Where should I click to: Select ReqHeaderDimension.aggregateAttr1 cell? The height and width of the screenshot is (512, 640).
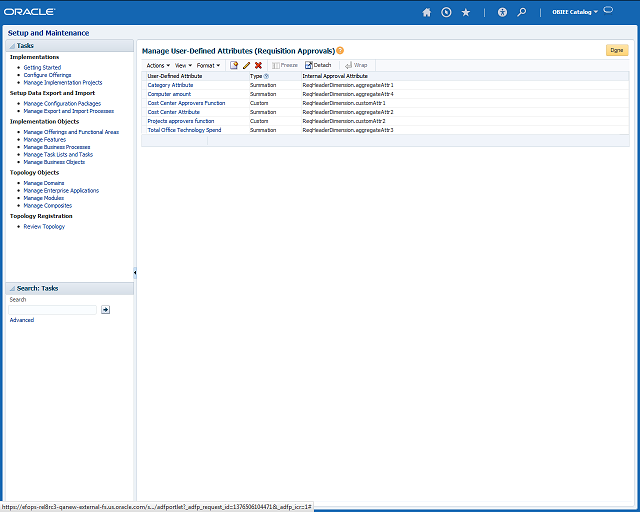348,85
